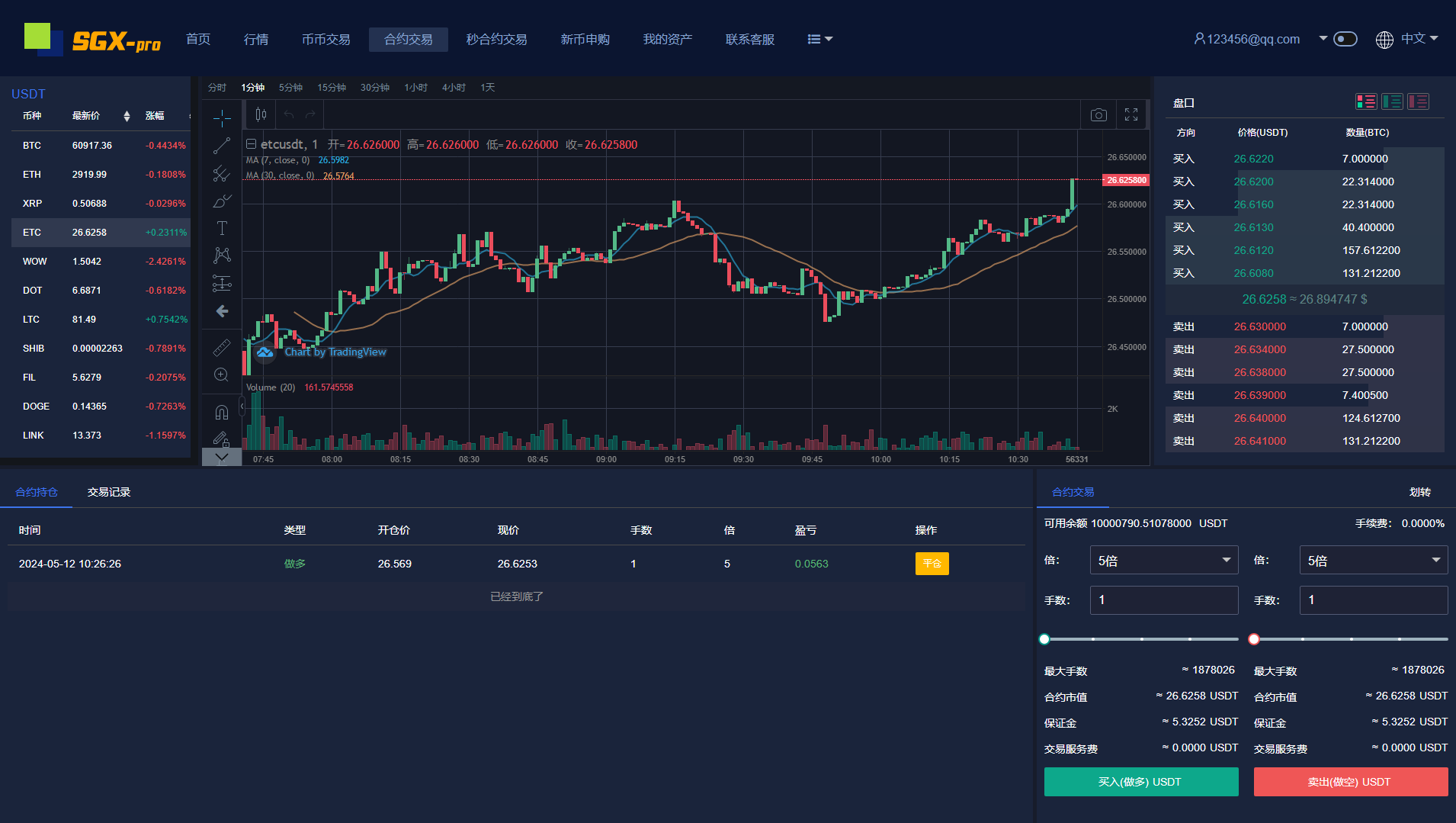Select the 1小时 chart interval

tap(415, 88)
